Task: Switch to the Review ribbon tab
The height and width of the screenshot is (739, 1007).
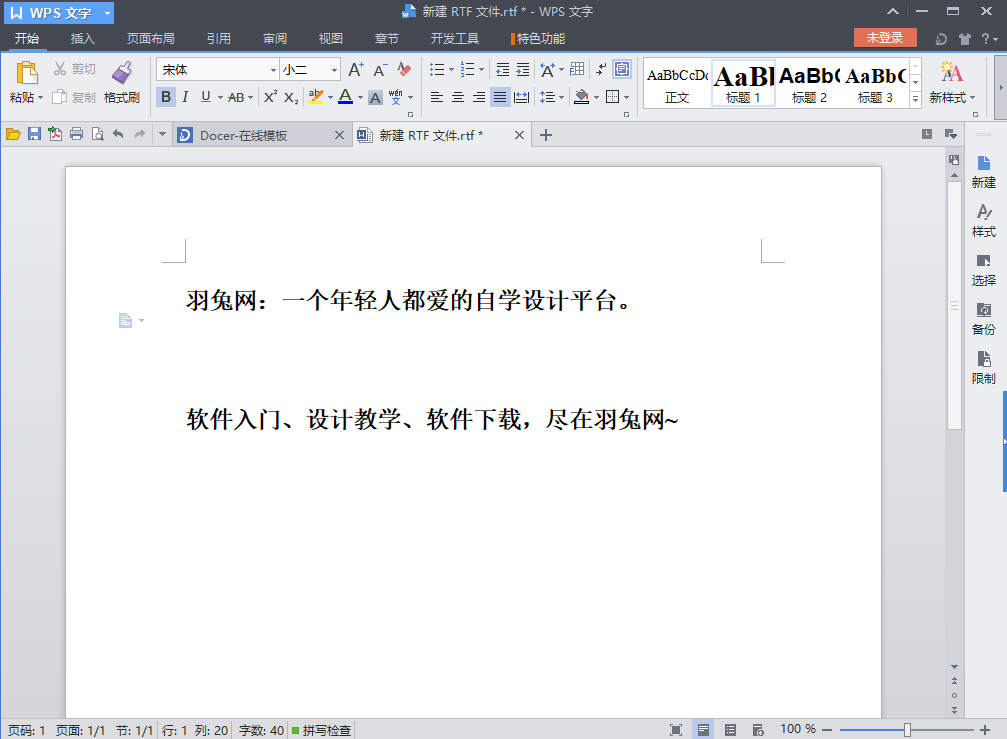Action: point(275,39)
